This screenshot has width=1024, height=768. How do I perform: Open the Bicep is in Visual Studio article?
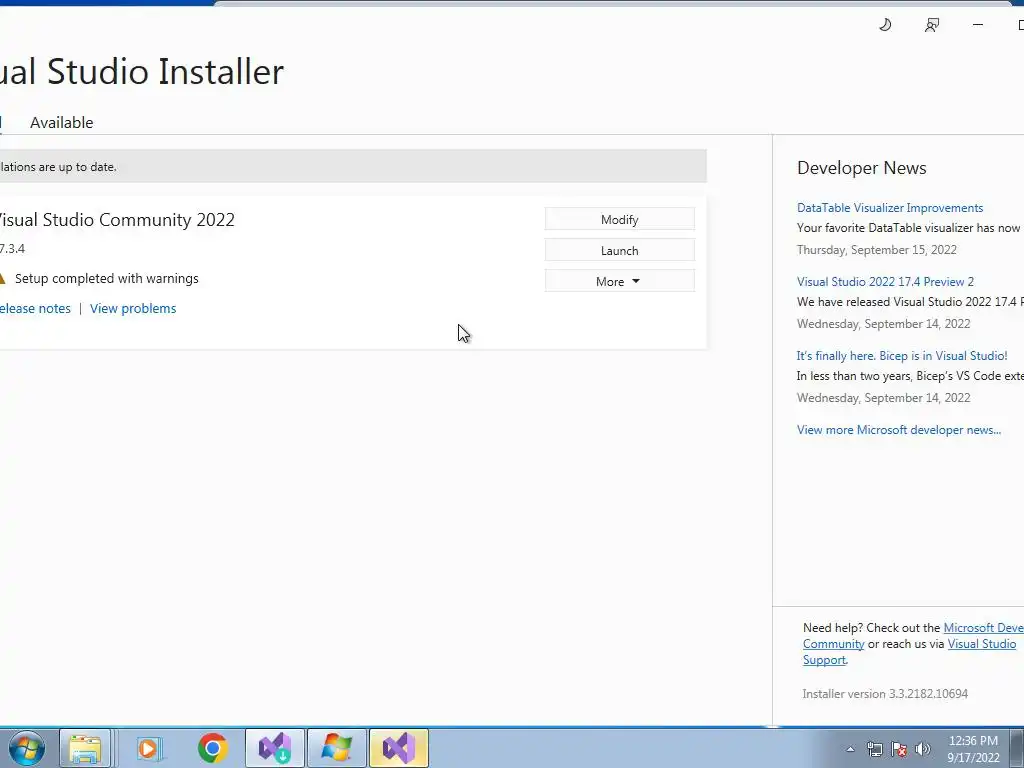pos(901,356)
